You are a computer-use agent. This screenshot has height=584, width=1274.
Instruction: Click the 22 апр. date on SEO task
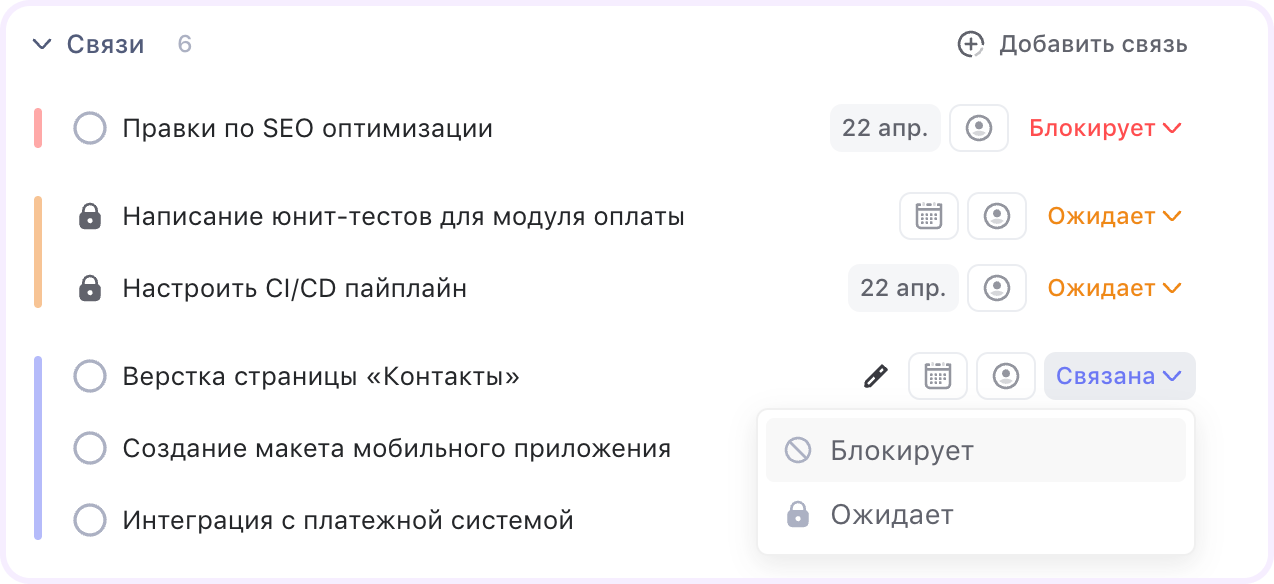pos(884,129)
